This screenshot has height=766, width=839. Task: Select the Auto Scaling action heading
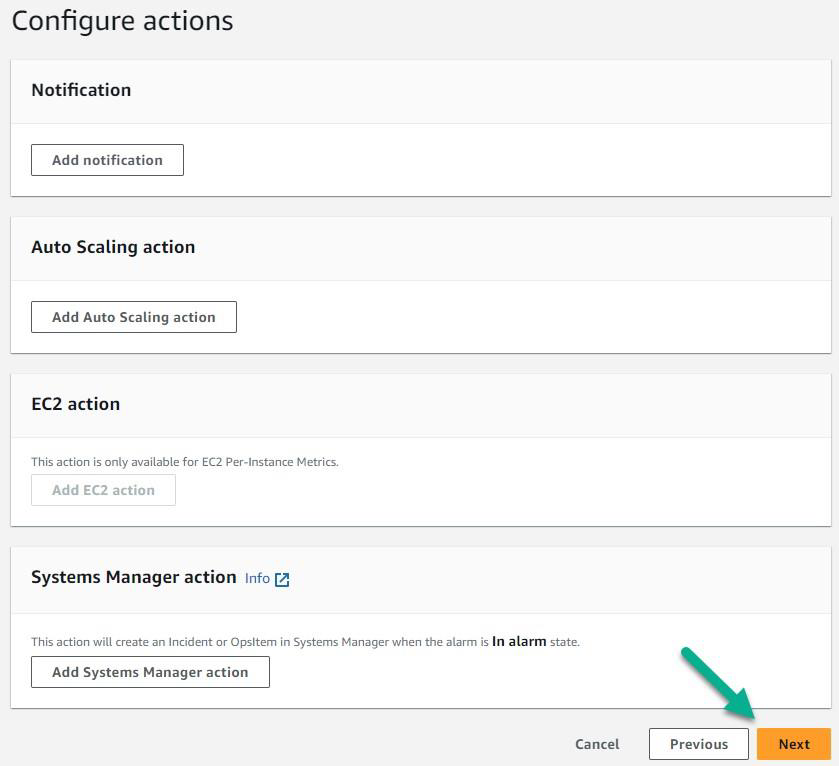[113, 247]
